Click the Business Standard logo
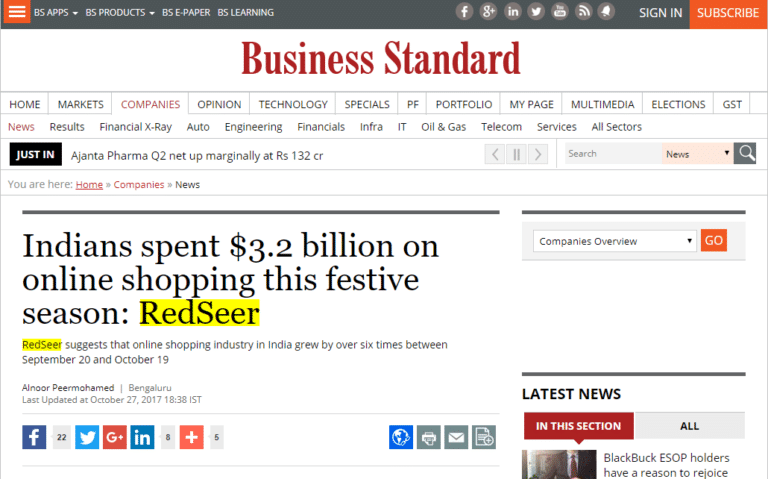The image size is (768, 479). coord(381,58)
